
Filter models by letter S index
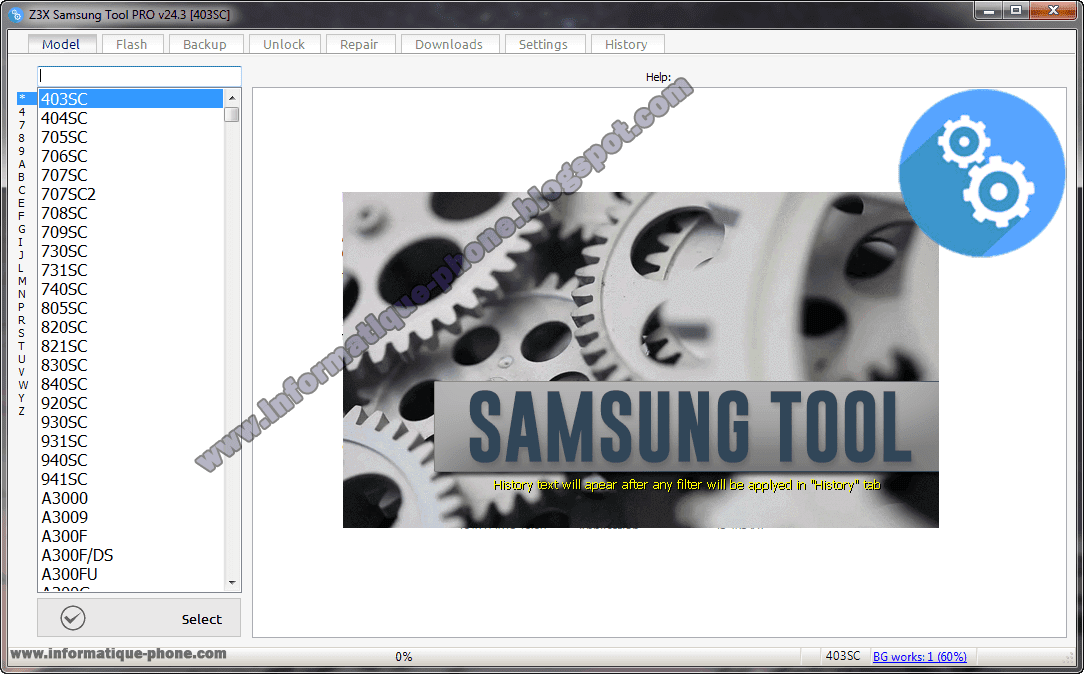[x=22, y=333]
